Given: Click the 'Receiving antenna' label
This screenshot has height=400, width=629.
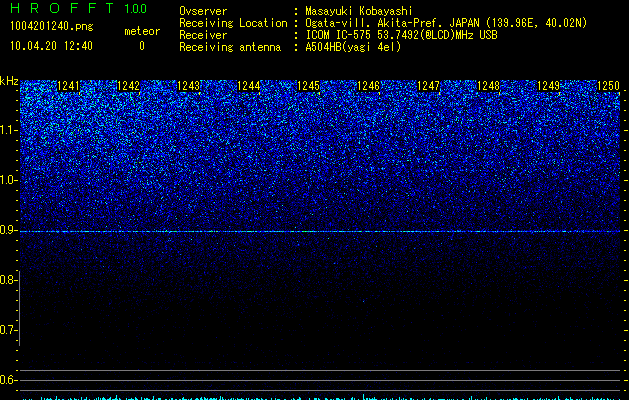Looking at the screenshot, I should coord(230,47).
